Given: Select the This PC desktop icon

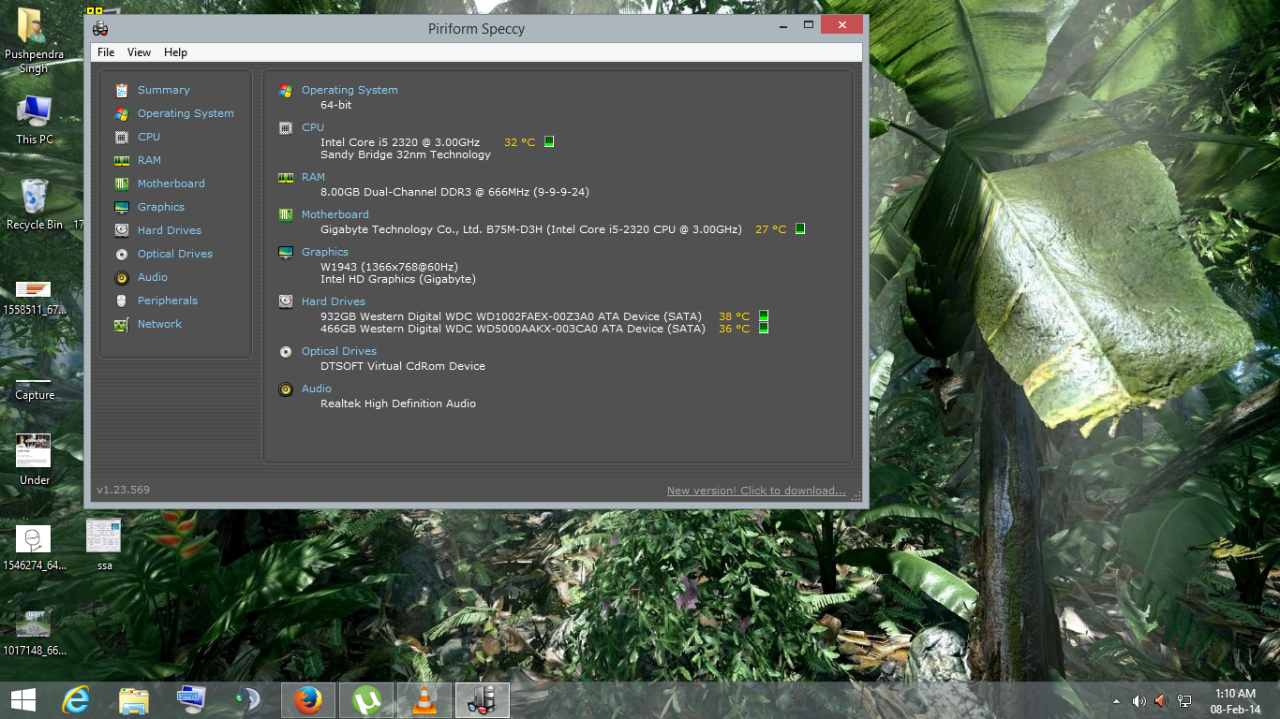Looking at the screenshot, I should click(x=34, y=119).
